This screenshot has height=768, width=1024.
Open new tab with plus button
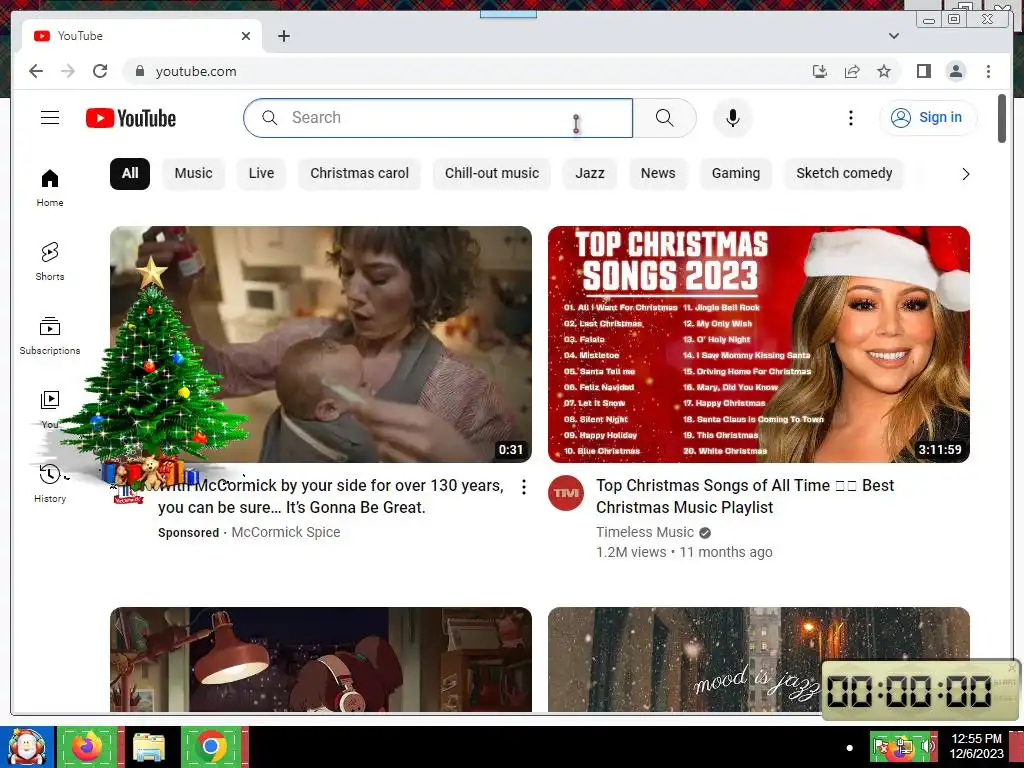point(283,36)
